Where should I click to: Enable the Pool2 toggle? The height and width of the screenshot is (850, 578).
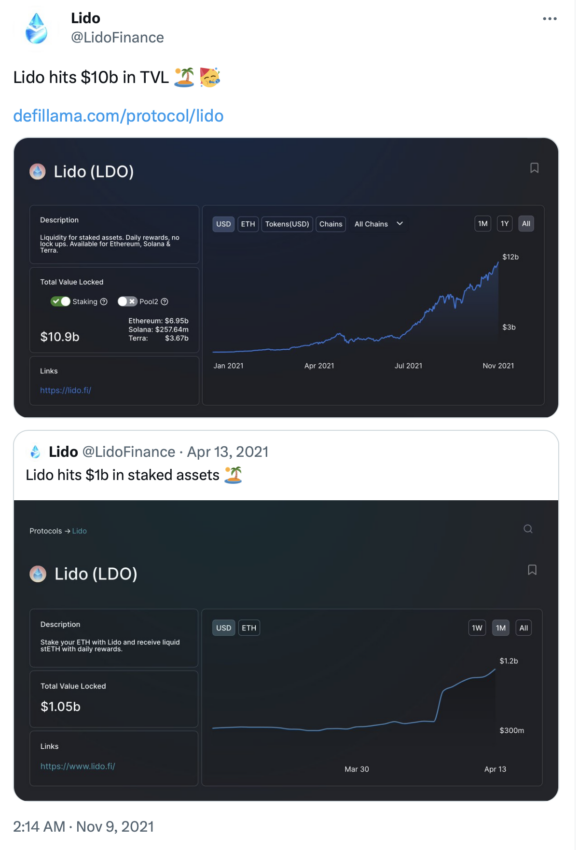(x=127, y=301)
